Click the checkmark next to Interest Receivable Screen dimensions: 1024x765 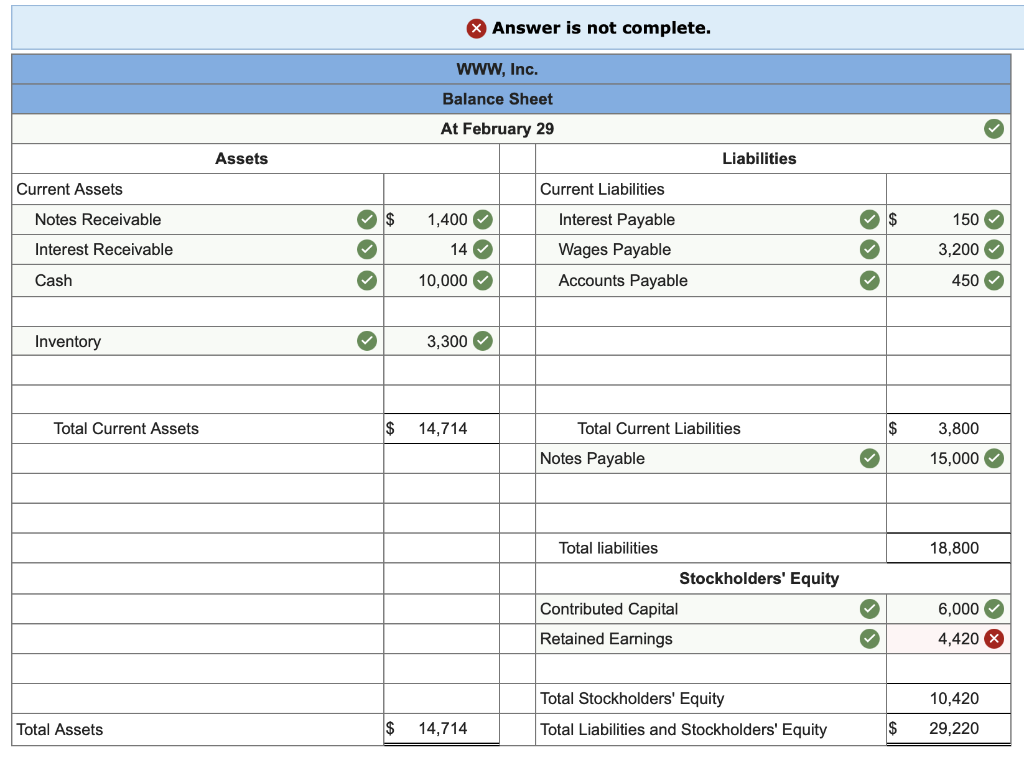[x=367, y=250]
